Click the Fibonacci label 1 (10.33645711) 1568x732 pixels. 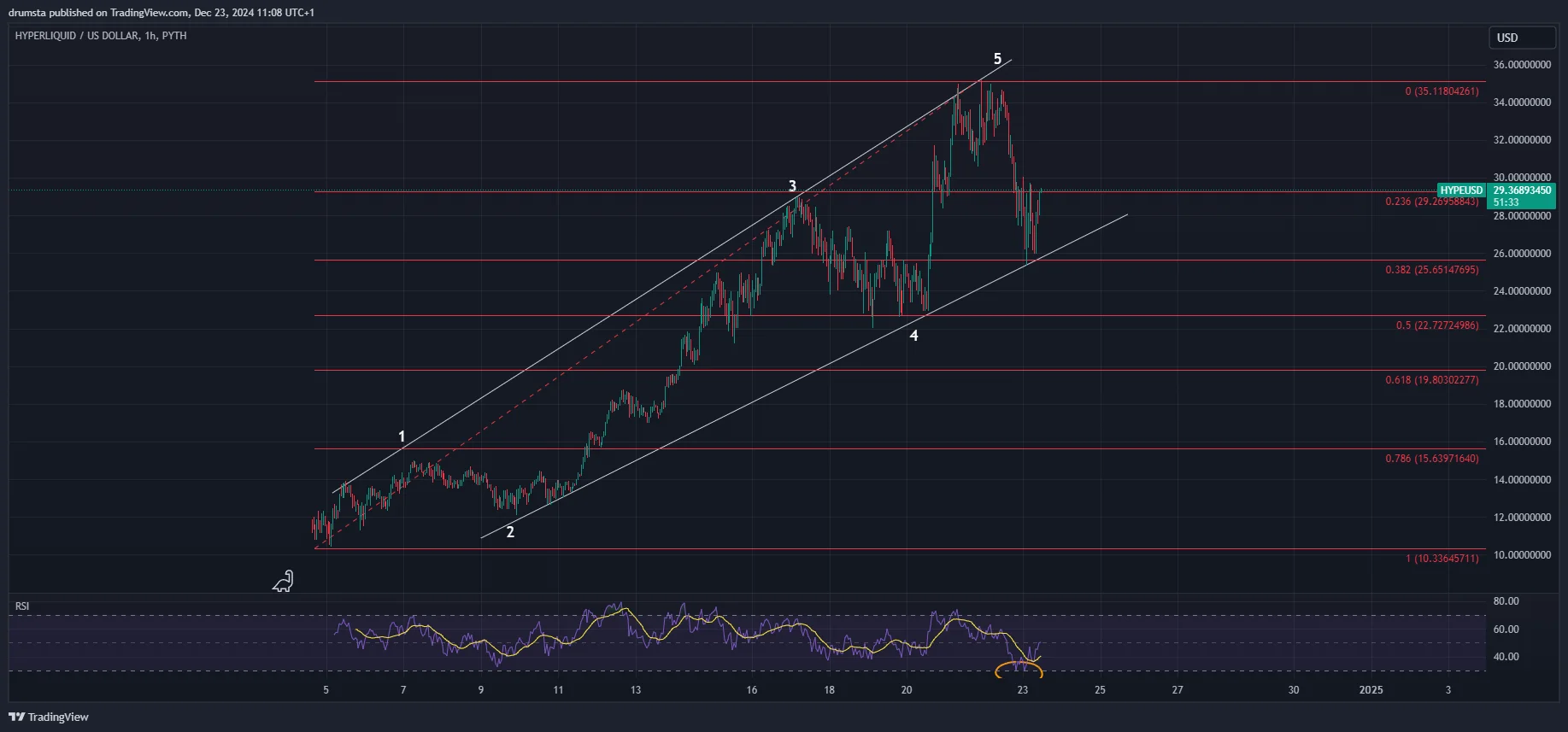pyautogui.click(x=1442, y=559)
